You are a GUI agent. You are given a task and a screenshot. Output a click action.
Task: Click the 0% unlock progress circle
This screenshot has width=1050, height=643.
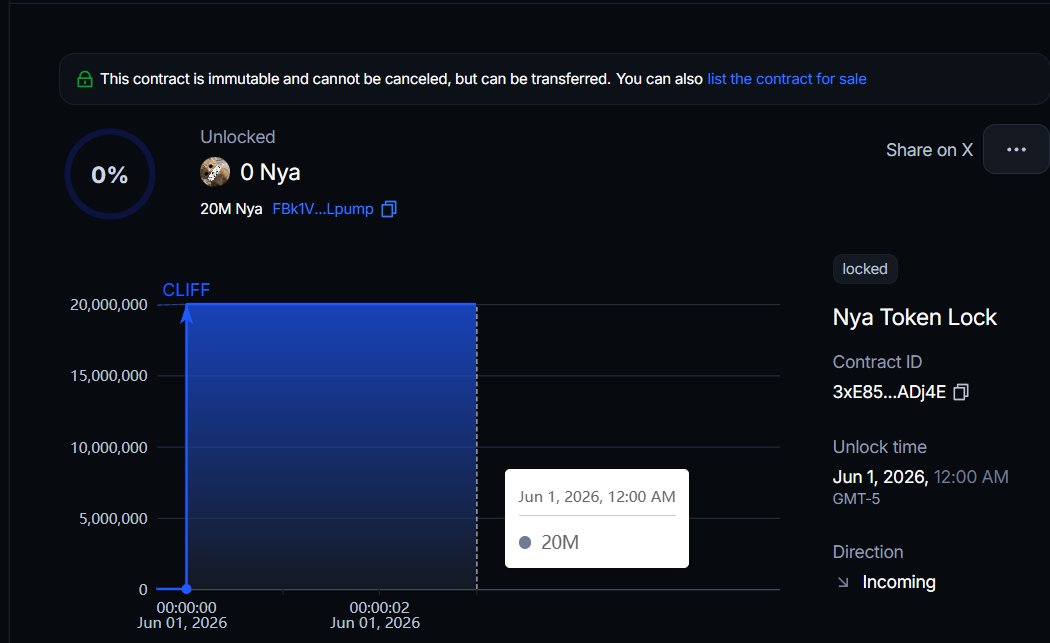tap(109, 174)
